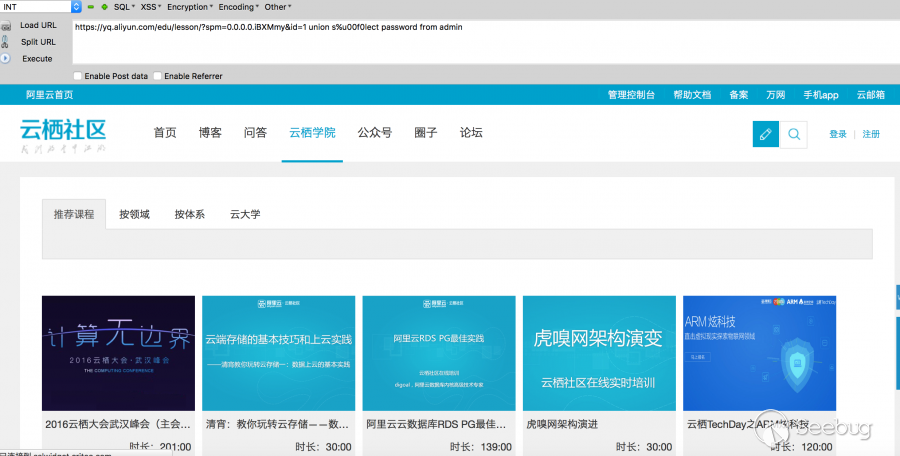900x456 pixels.
Task: Select the 云大学 tab
Action: point(245,214)
